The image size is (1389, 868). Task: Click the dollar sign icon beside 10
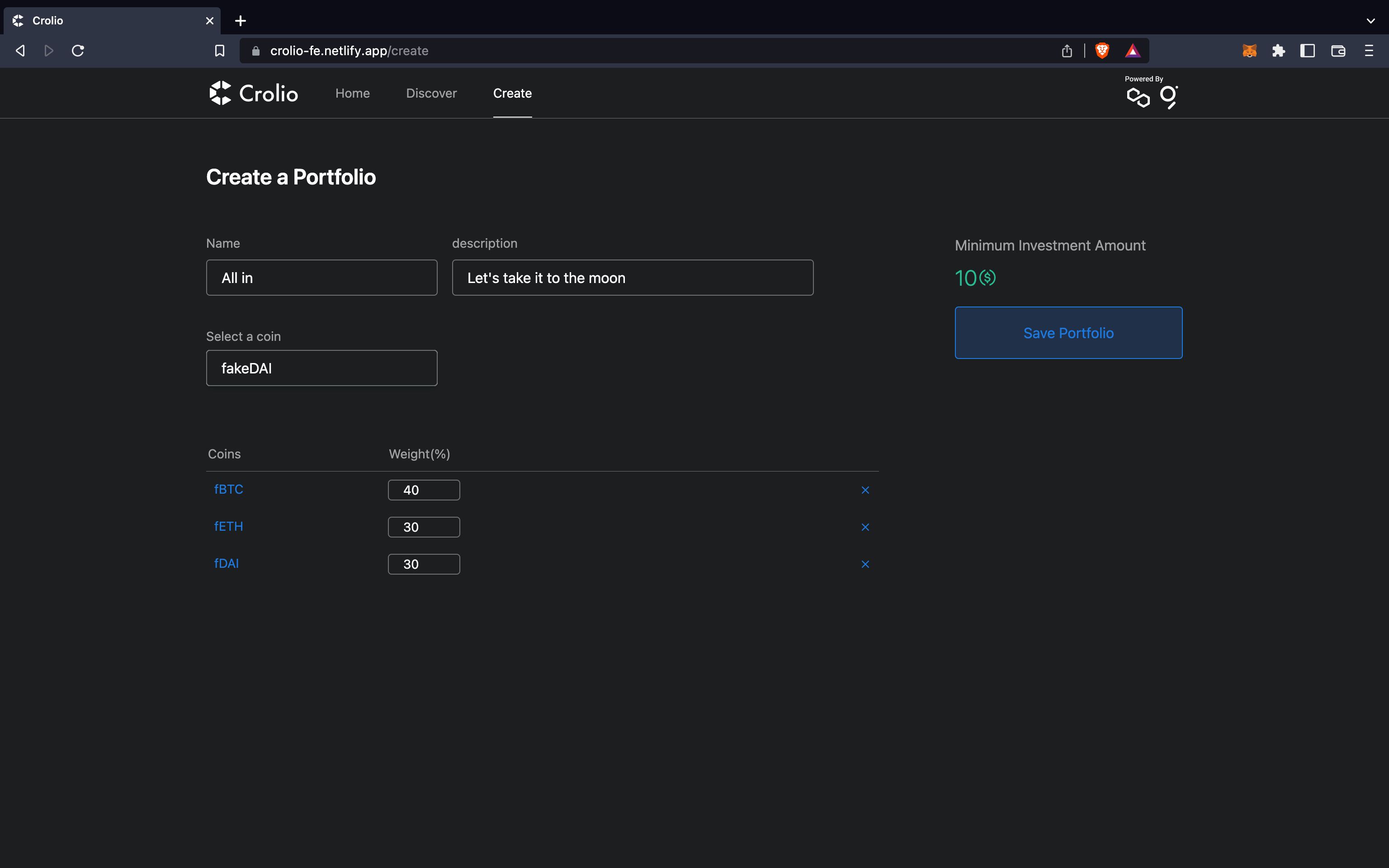(987, 278)
